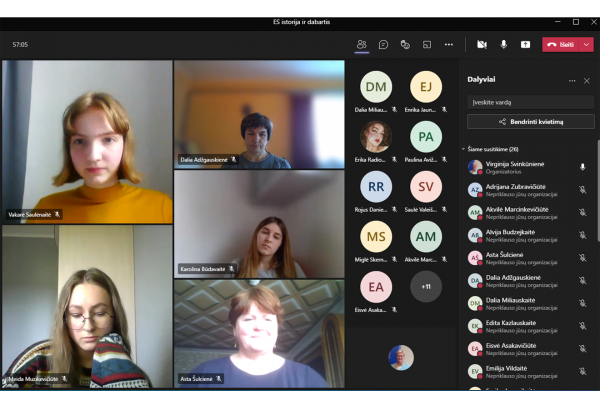Click the share content tray icon
The height and width of the screenshot is (400, 600).
pos(525,45)
